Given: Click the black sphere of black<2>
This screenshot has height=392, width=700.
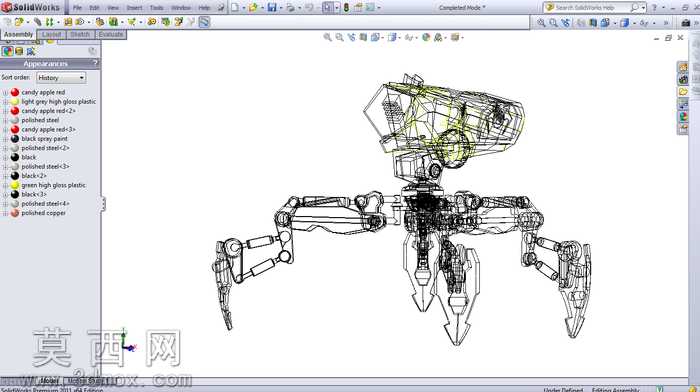Looking at the screenshot, I should pos(15,176).
